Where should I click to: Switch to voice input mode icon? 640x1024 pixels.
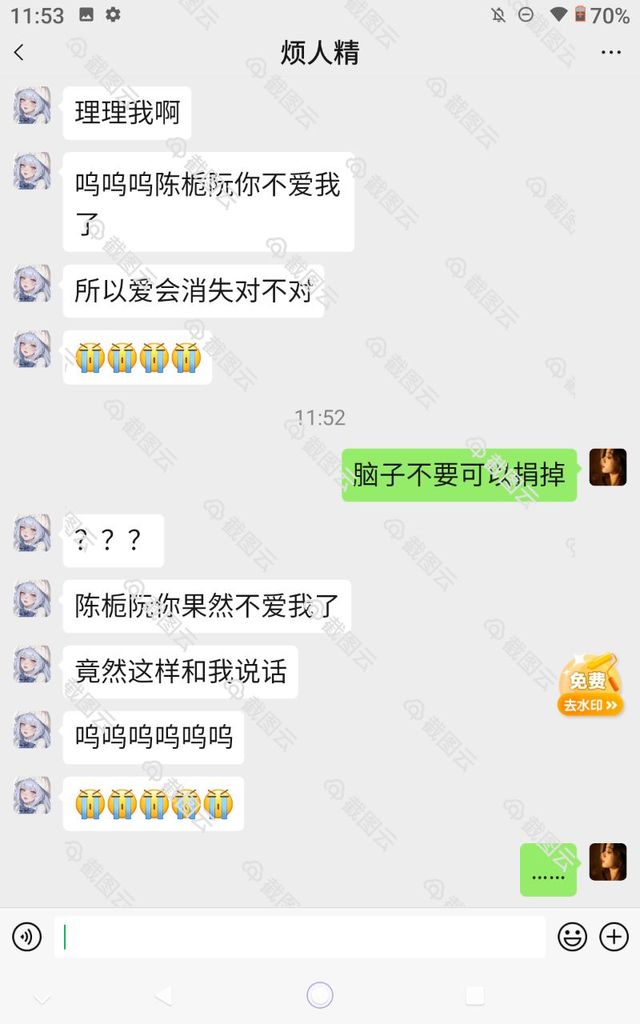(27, 936)
